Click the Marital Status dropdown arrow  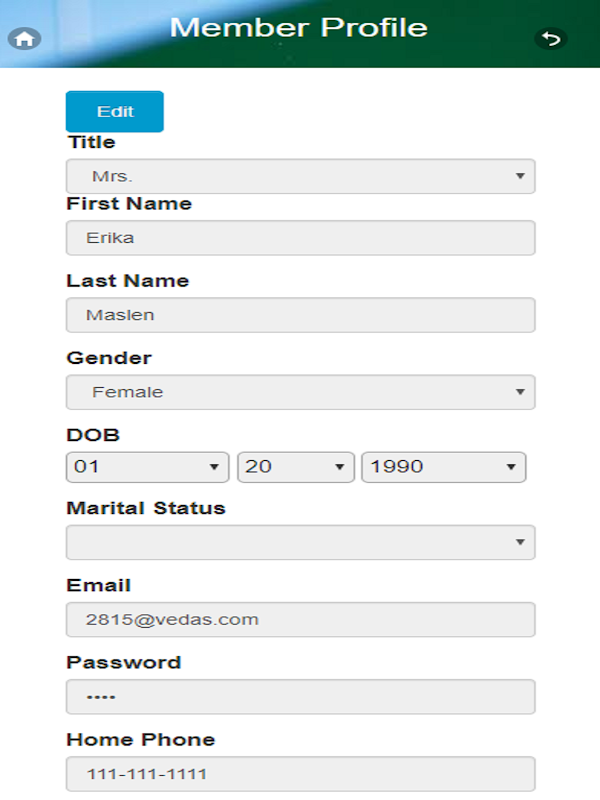[x=520, y=542]
